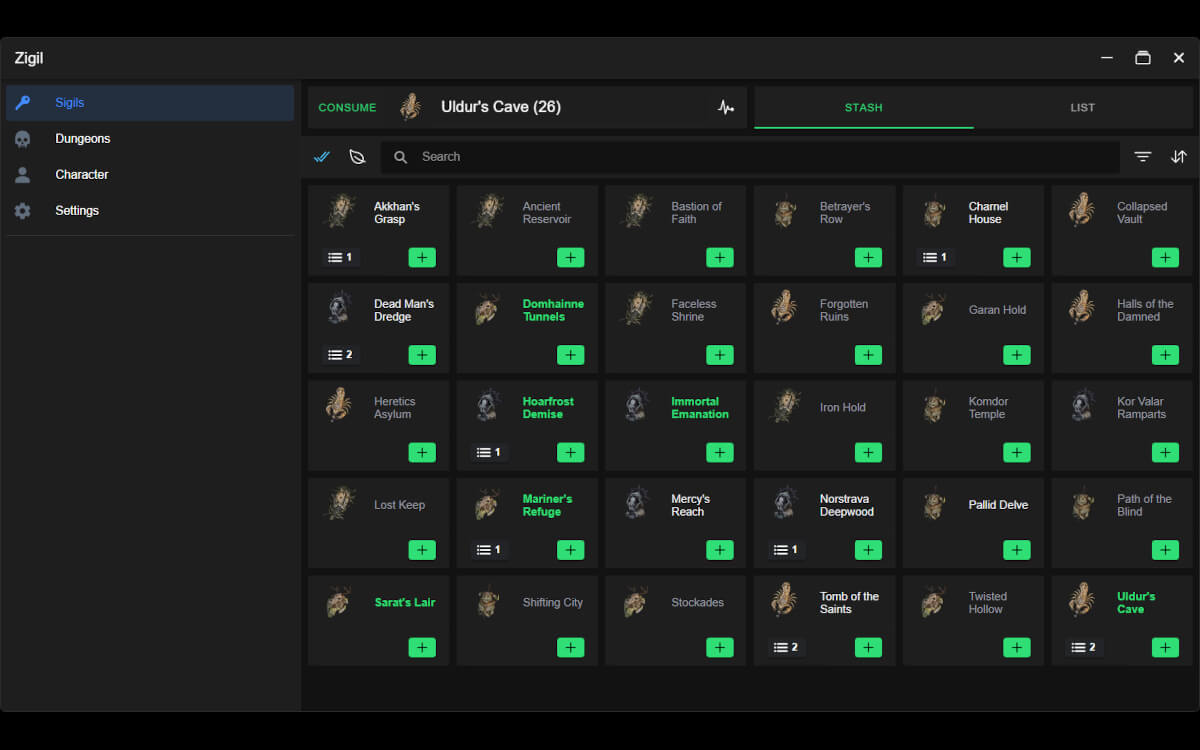This screenshot has width=1200, height=750.
Task: Open Character page in the sidebar
Action: (81, 175)
